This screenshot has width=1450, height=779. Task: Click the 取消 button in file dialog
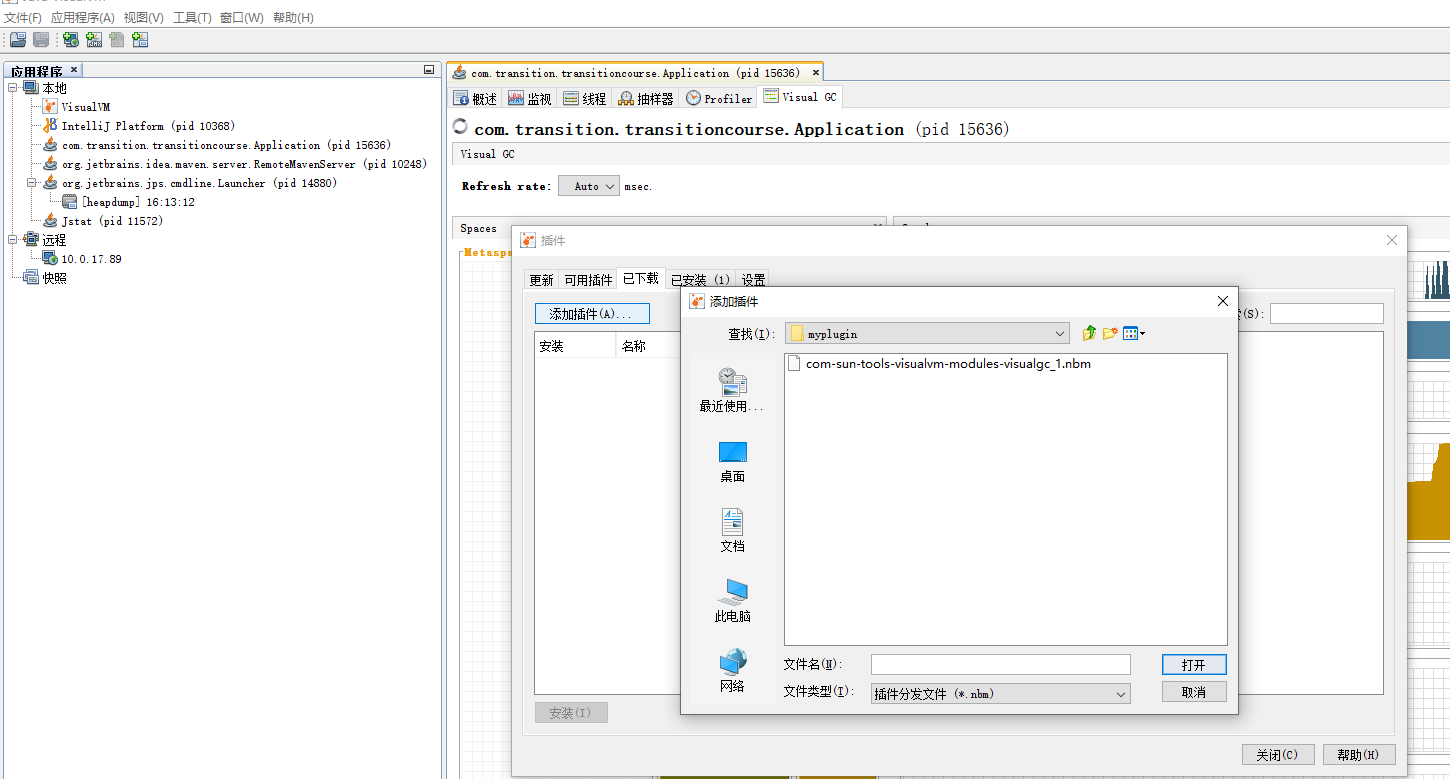click(x=1194, y=690)
